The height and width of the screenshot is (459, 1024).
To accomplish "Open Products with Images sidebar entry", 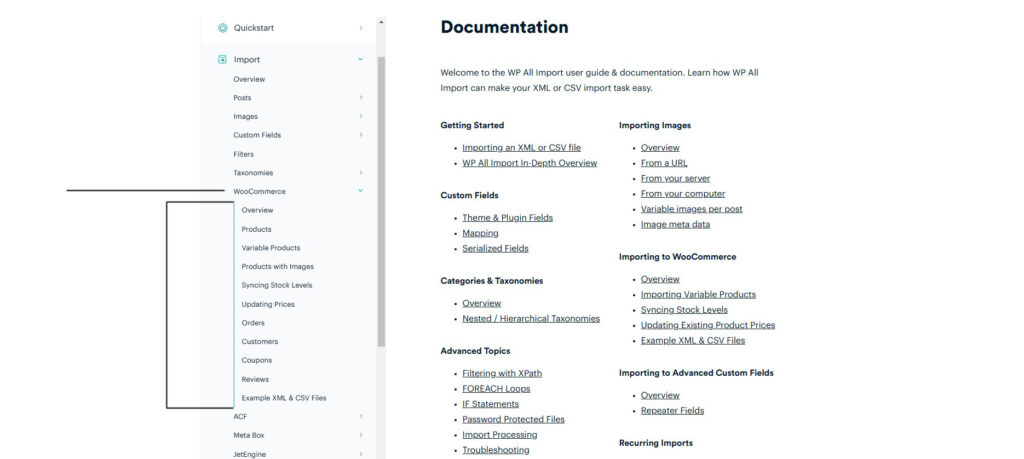I will pyautogui.click(x=278, y=266).
